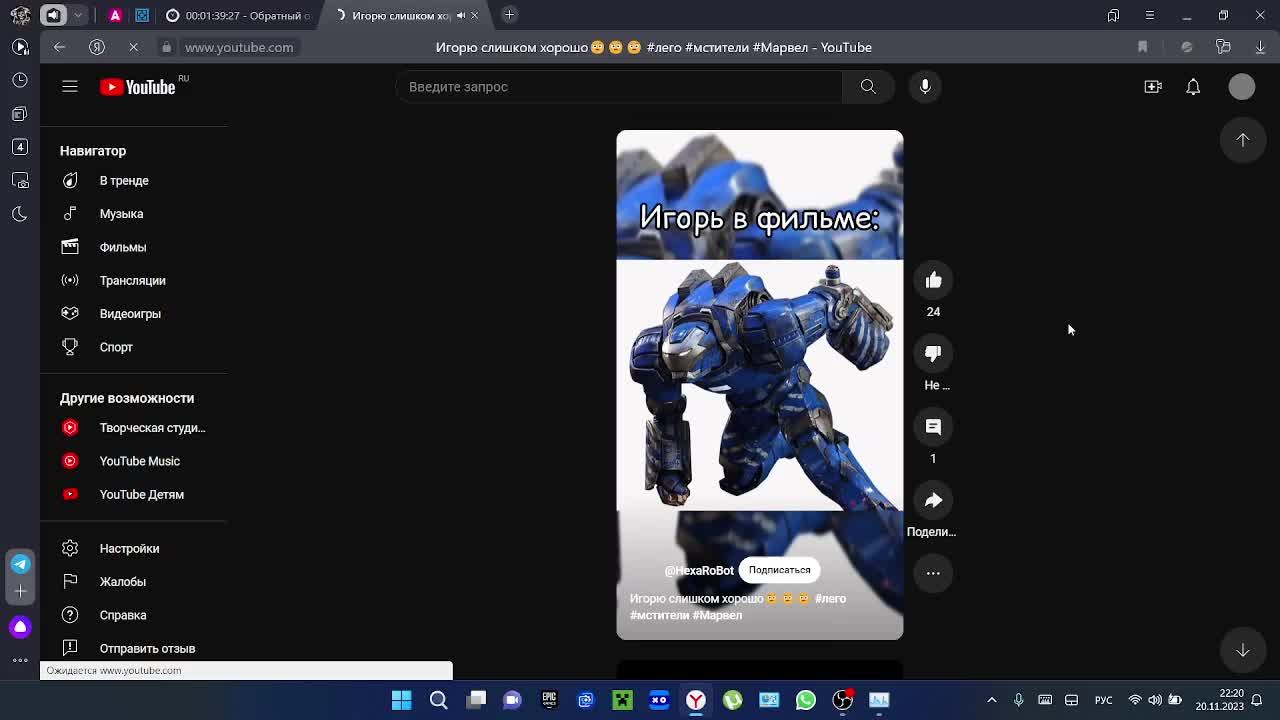Screen dimensions: 1280x720
Task: Go to the previous Short with up arrow
Action: pyautogui.click(x=1242, y=140)
